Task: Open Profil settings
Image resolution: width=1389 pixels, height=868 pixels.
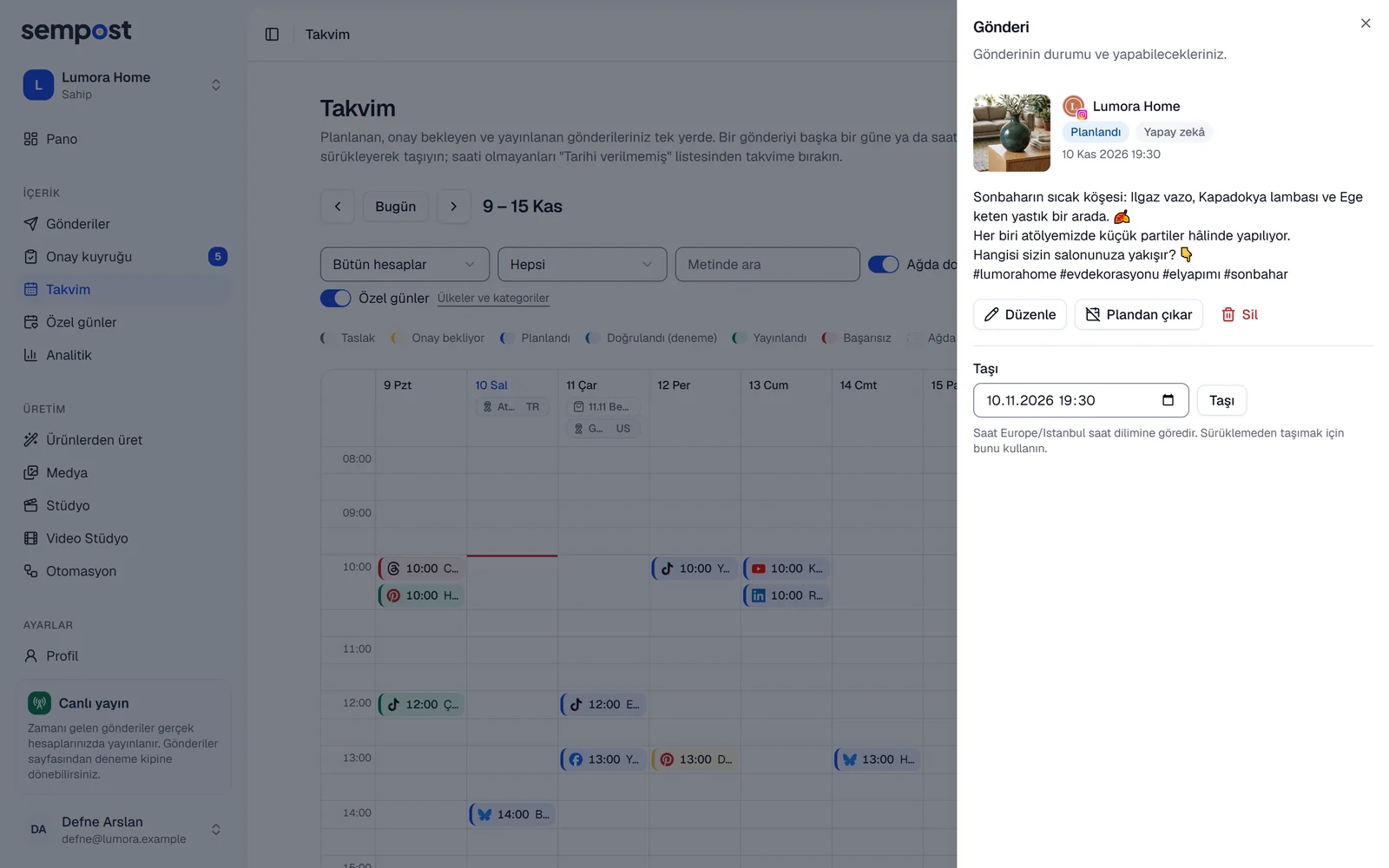Action: click(124, 656)
